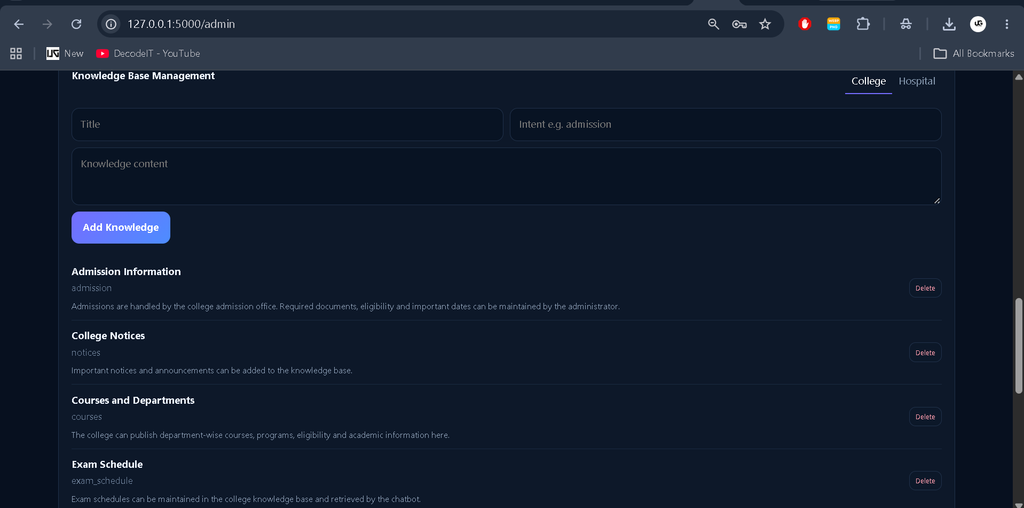Viewport: 1024px width, 508px height.
Task: Click into the Title input field
Action: (x=287, y=124)
